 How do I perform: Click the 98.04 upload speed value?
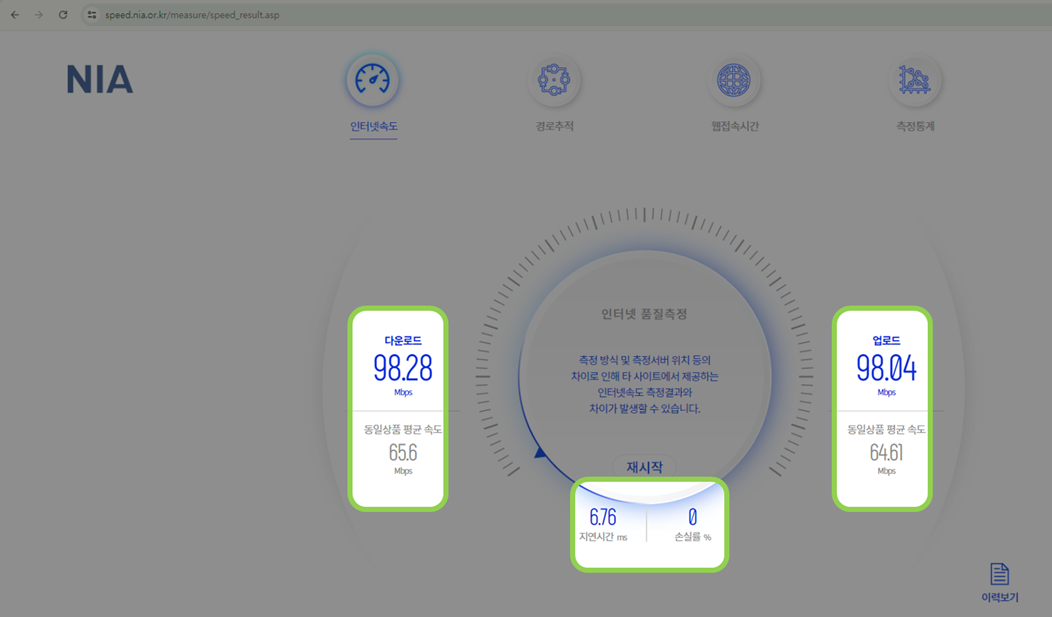(886, 368)
